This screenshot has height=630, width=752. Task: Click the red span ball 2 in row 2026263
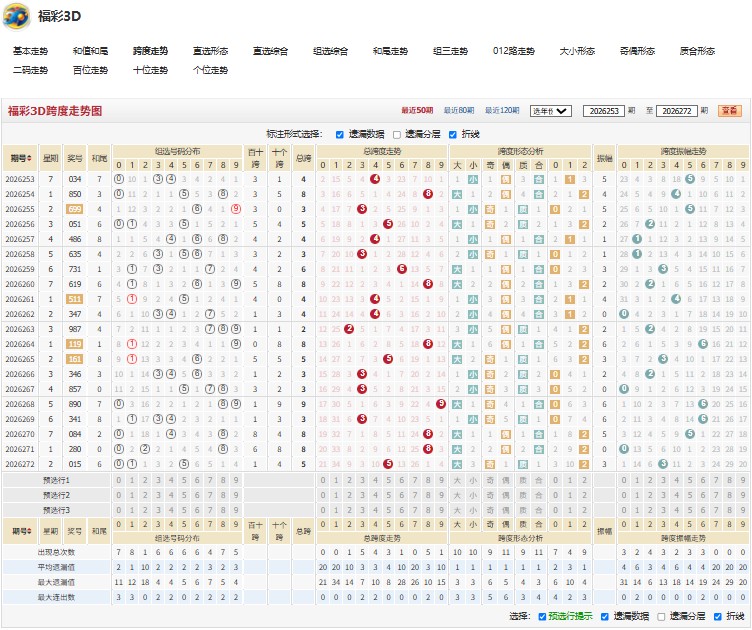pyautogui.click(x=349, y=329)
